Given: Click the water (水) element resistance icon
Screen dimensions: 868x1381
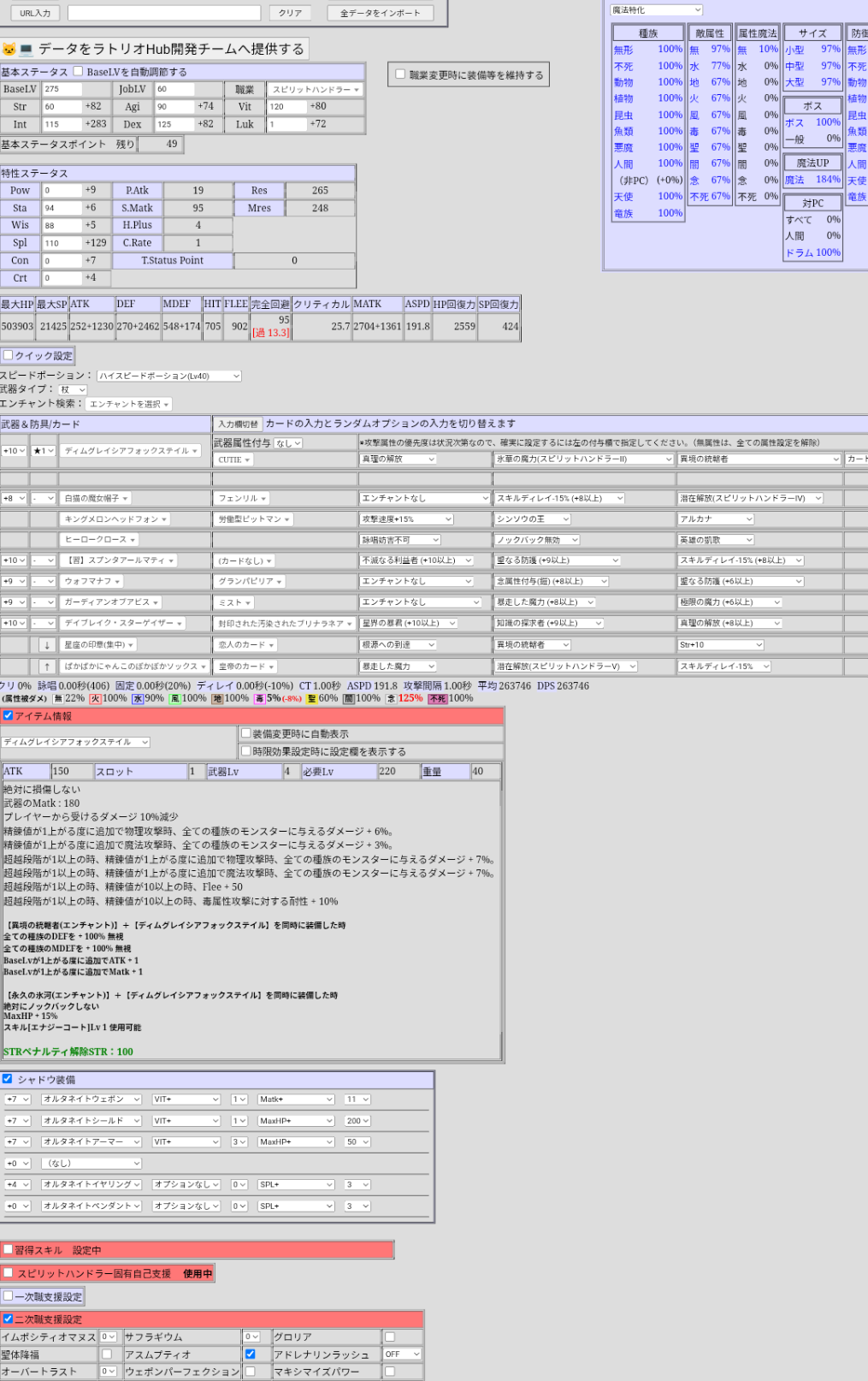Looking at the screenshot, I should pos(138,699).
